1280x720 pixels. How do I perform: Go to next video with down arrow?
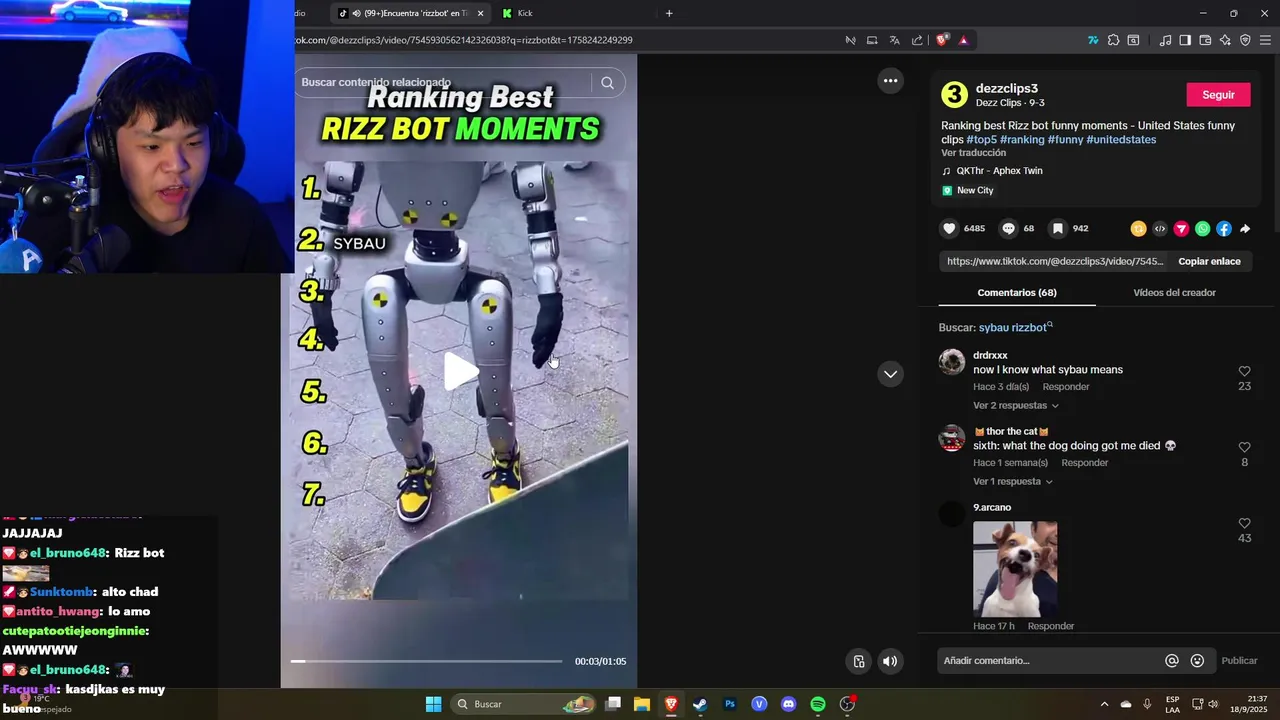pyautogui.click(x=890, y=374)
